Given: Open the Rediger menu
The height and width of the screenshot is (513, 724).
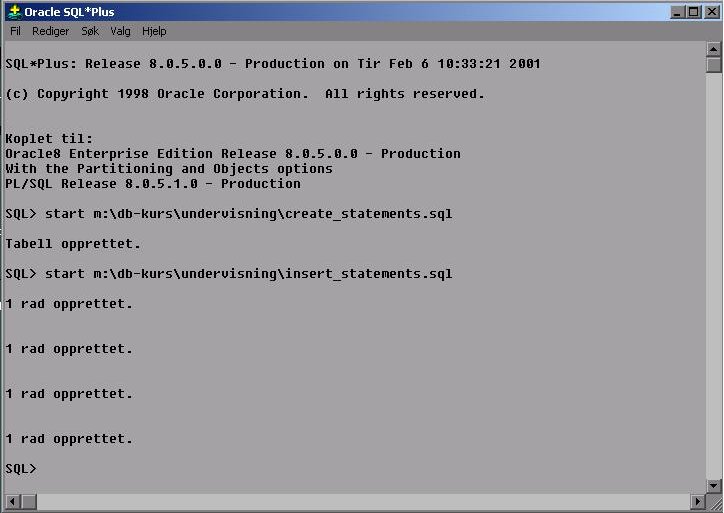Looking at the screenshot, I should pos(50,31).
